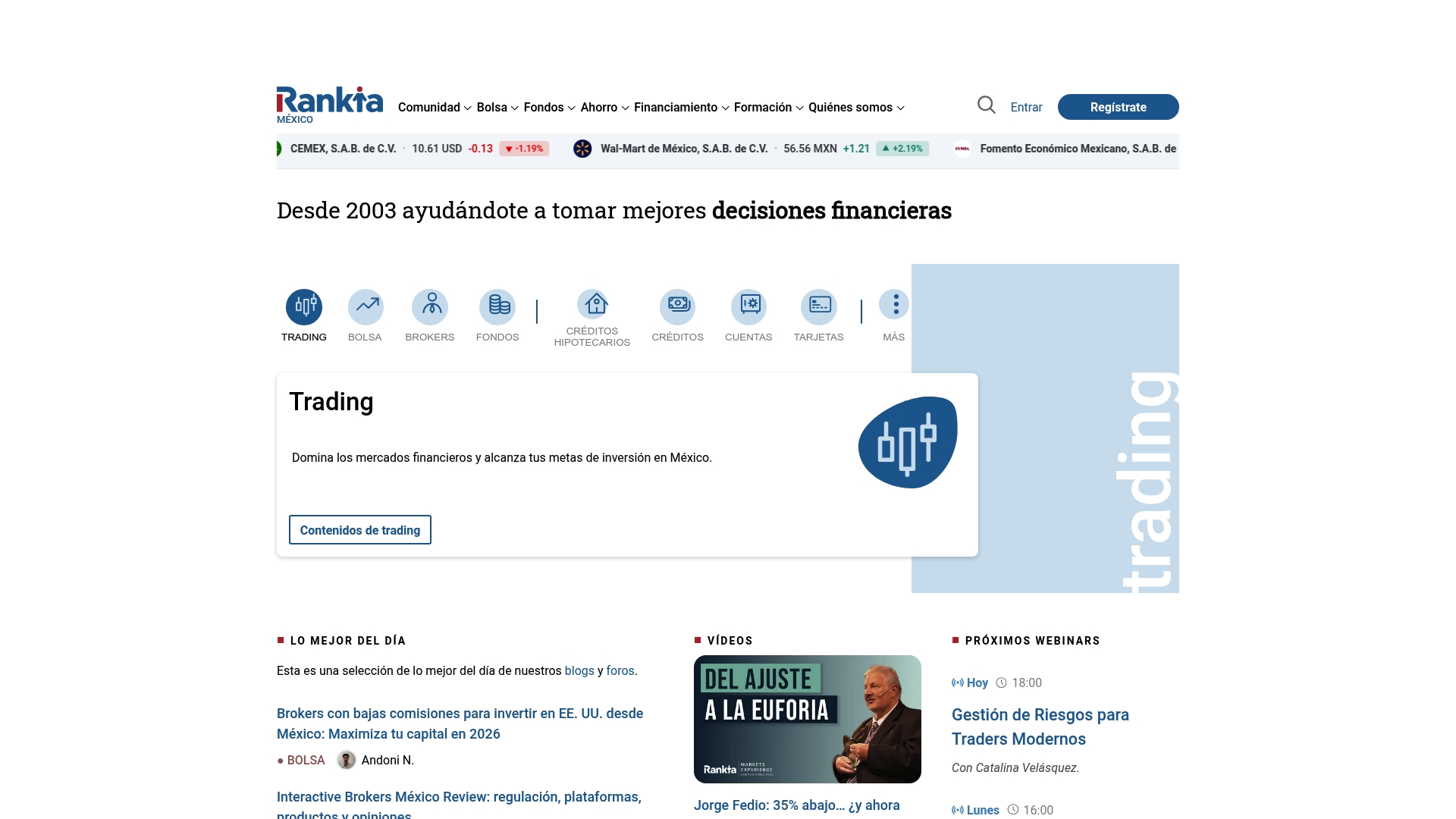
Task: Open the webinar Gestión de Riesgos para Traders Modernos
Action: point(1040,726)
